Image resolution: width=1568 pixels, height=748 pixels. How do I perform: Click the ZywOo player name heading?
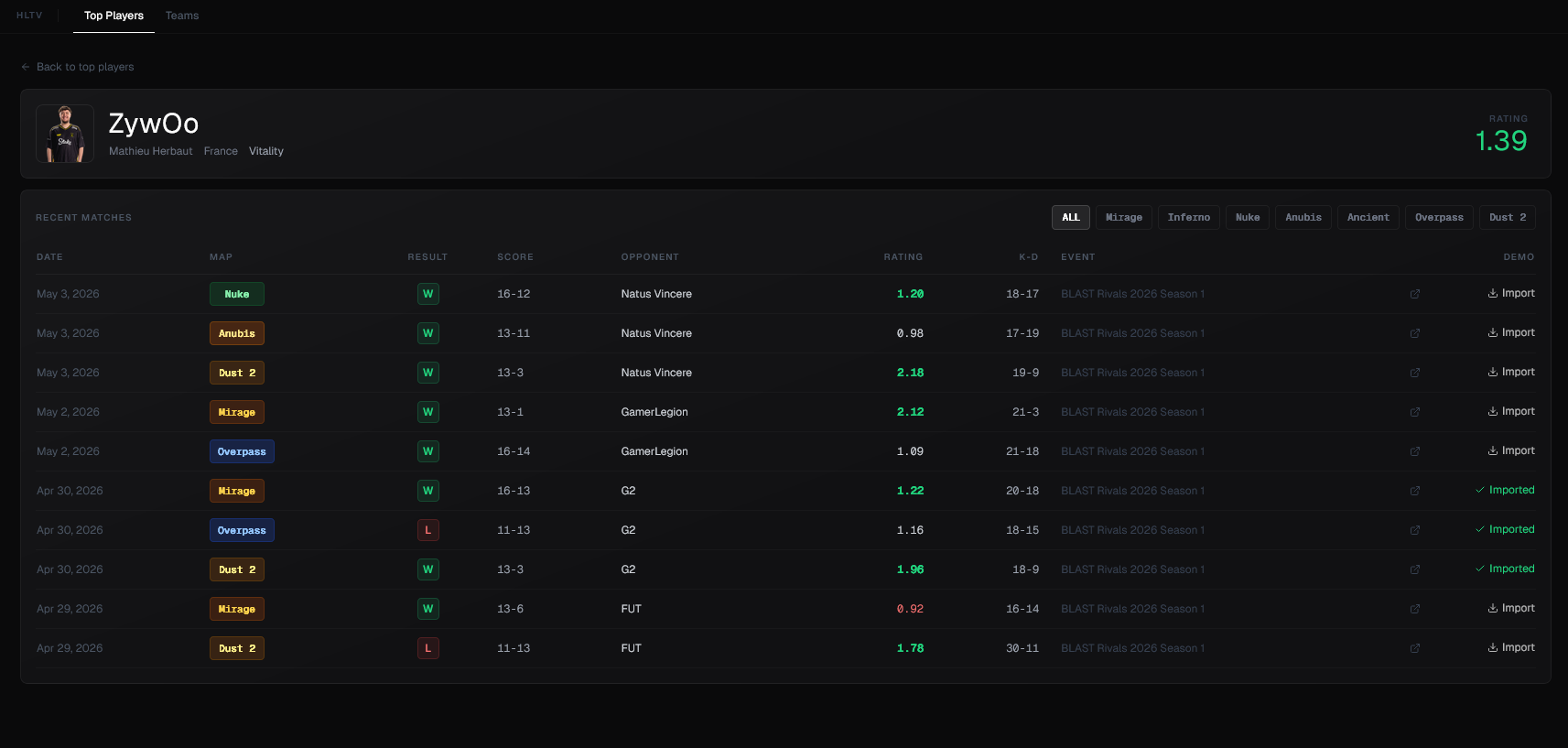(x=154, y=124)
